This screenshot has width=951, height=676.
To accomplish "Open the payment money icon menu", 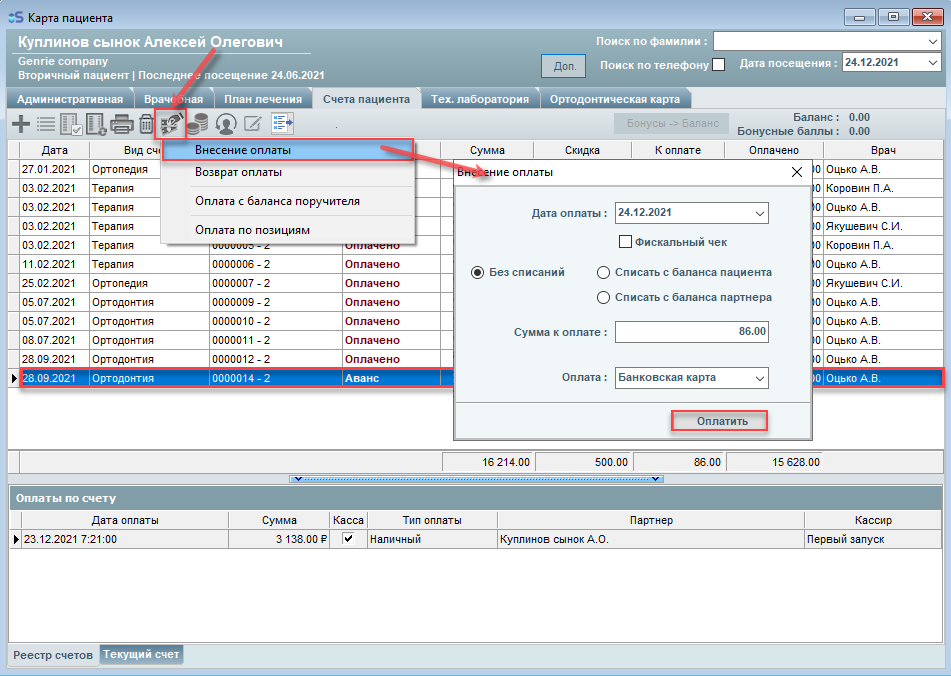I will tap(171, 124).
